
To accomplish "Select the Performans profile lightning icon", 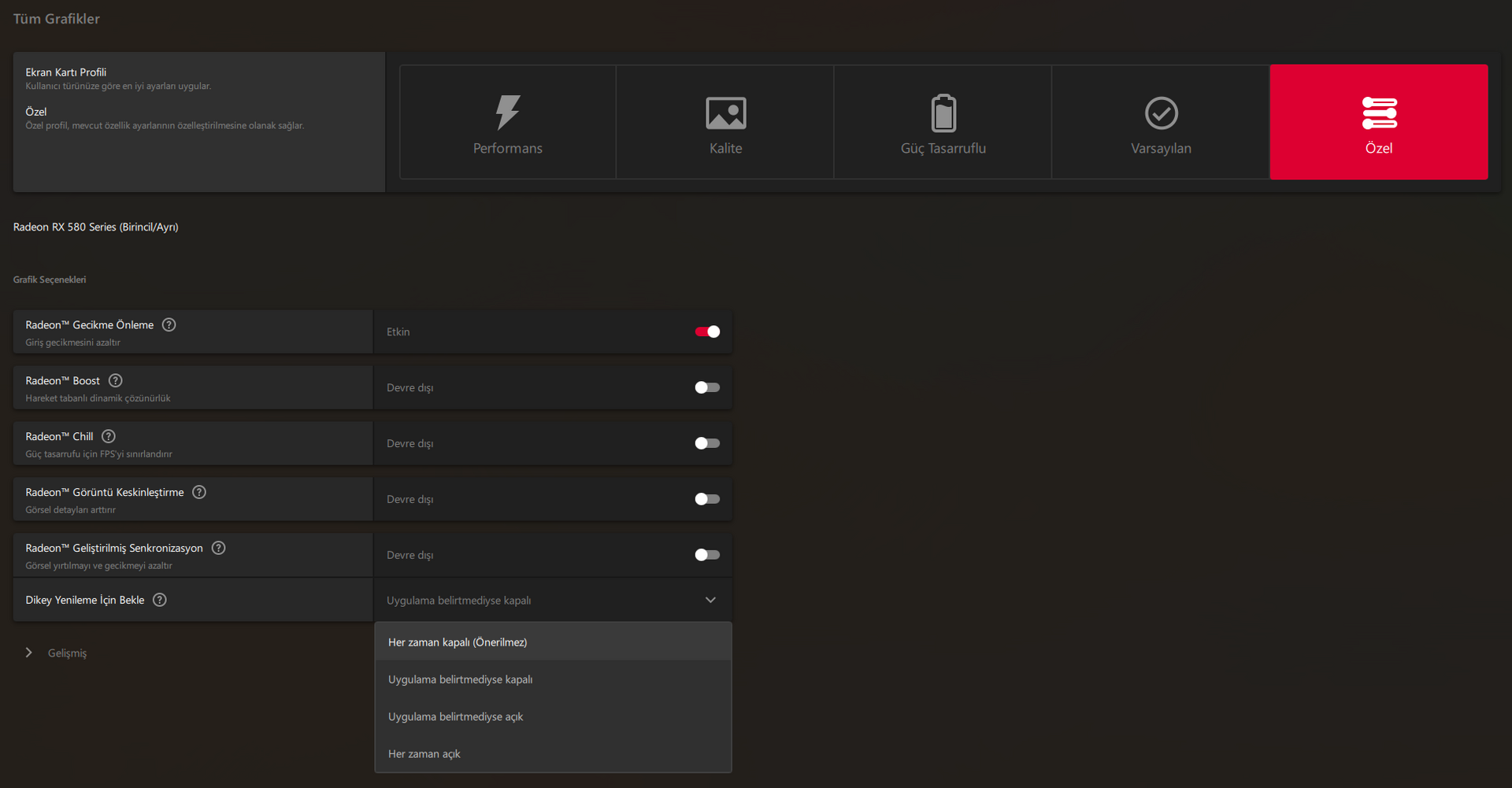I will pos(508,113).
